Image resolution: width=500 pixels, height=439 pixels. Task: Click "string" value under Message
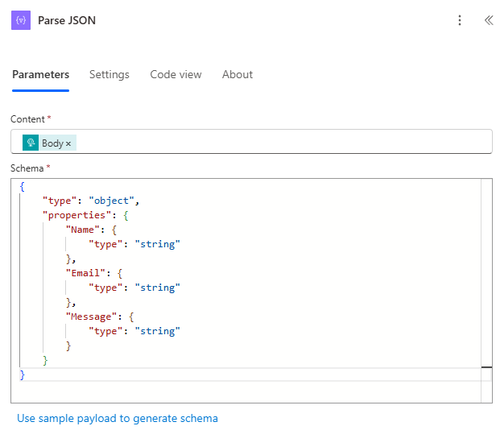[157, 331]
